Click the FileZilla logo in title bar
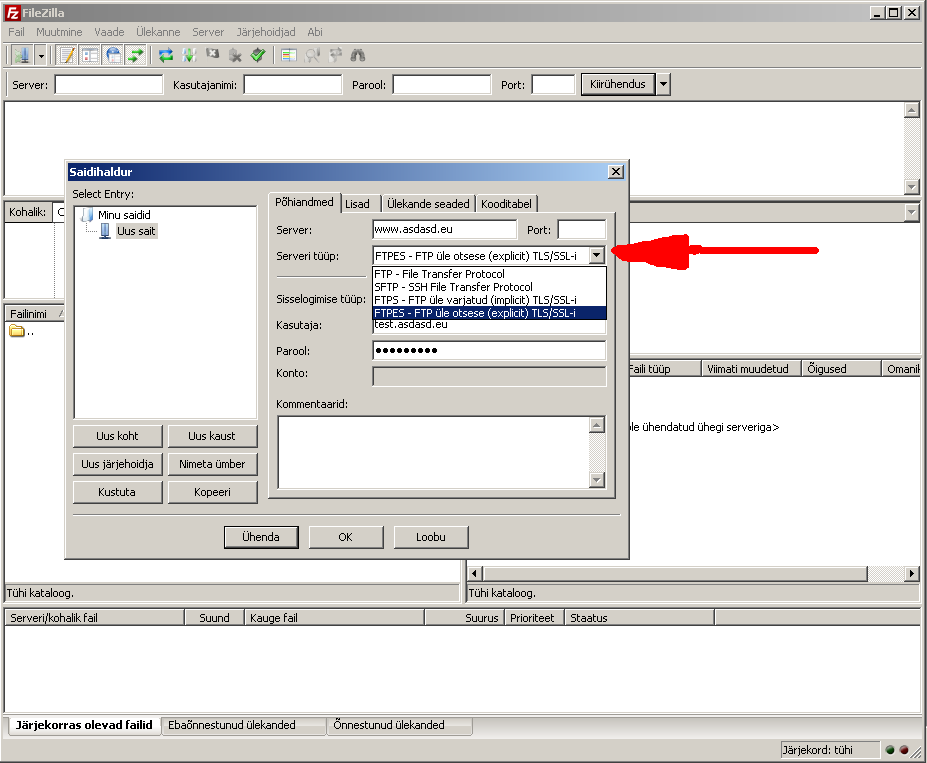Viewport: 927px width, 763px height. (12, 12)
